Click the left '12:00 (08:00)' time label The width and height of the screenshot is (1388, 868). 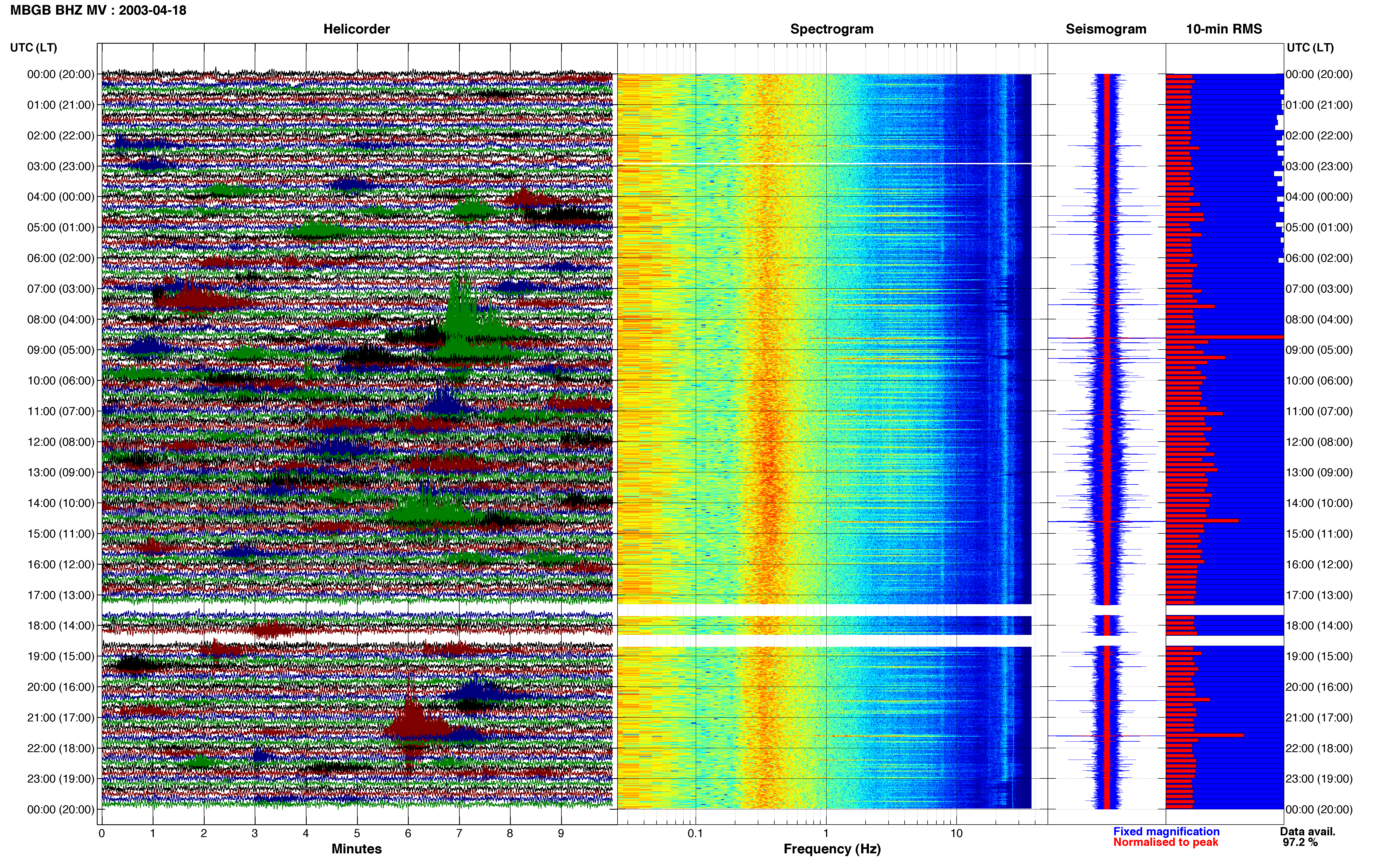60,442
